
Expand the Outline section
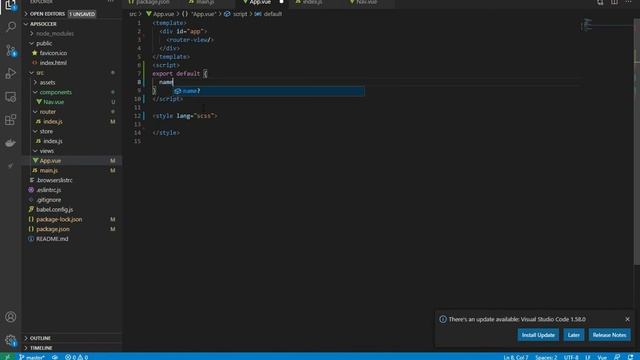[71, 338]
